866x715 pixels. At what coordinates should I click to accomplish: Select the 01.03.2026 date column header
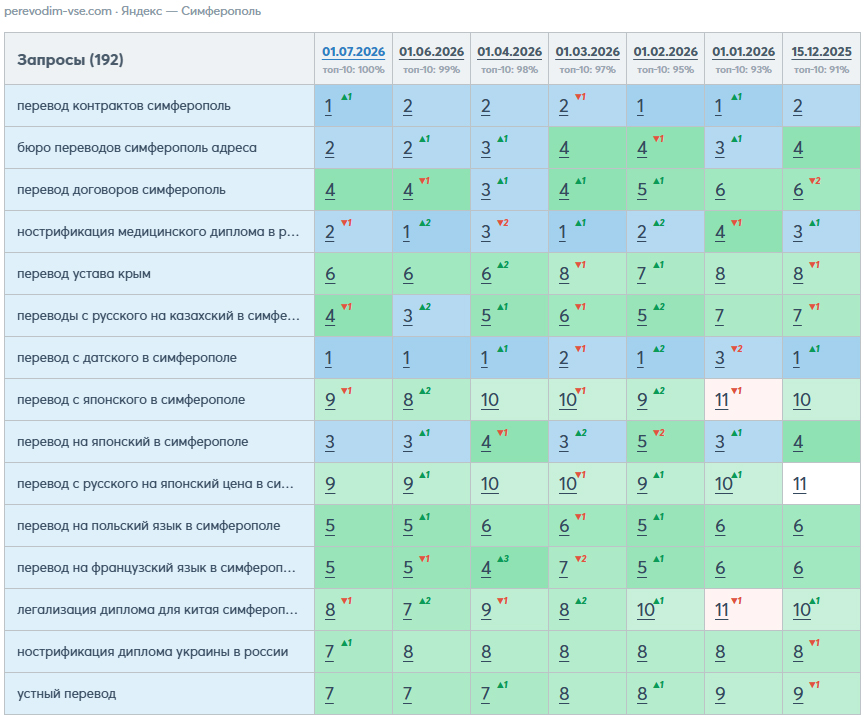click(588, 52)
